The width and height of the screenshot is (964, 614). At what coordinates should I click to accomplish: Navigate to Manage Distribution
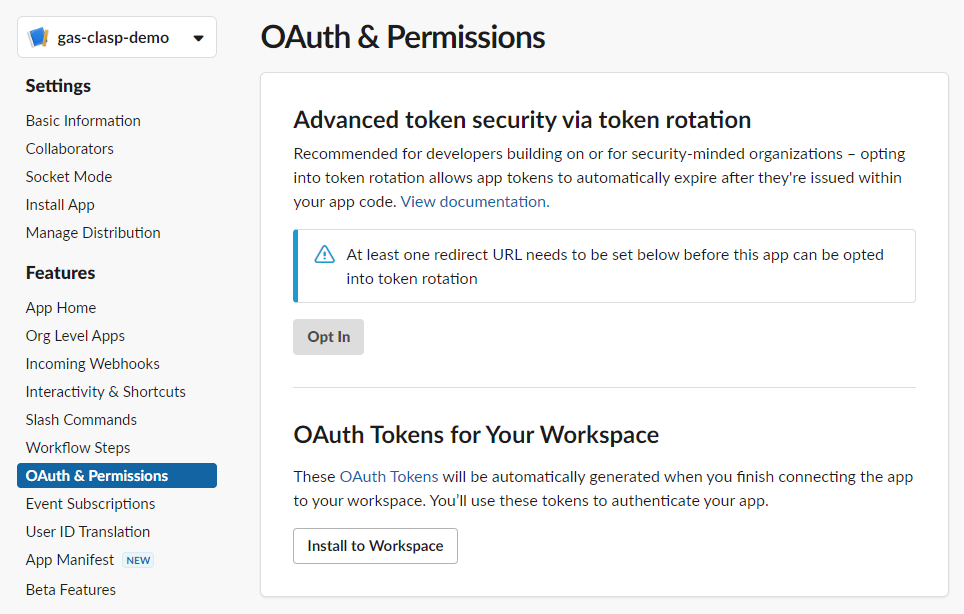click(x=93, y=233)
